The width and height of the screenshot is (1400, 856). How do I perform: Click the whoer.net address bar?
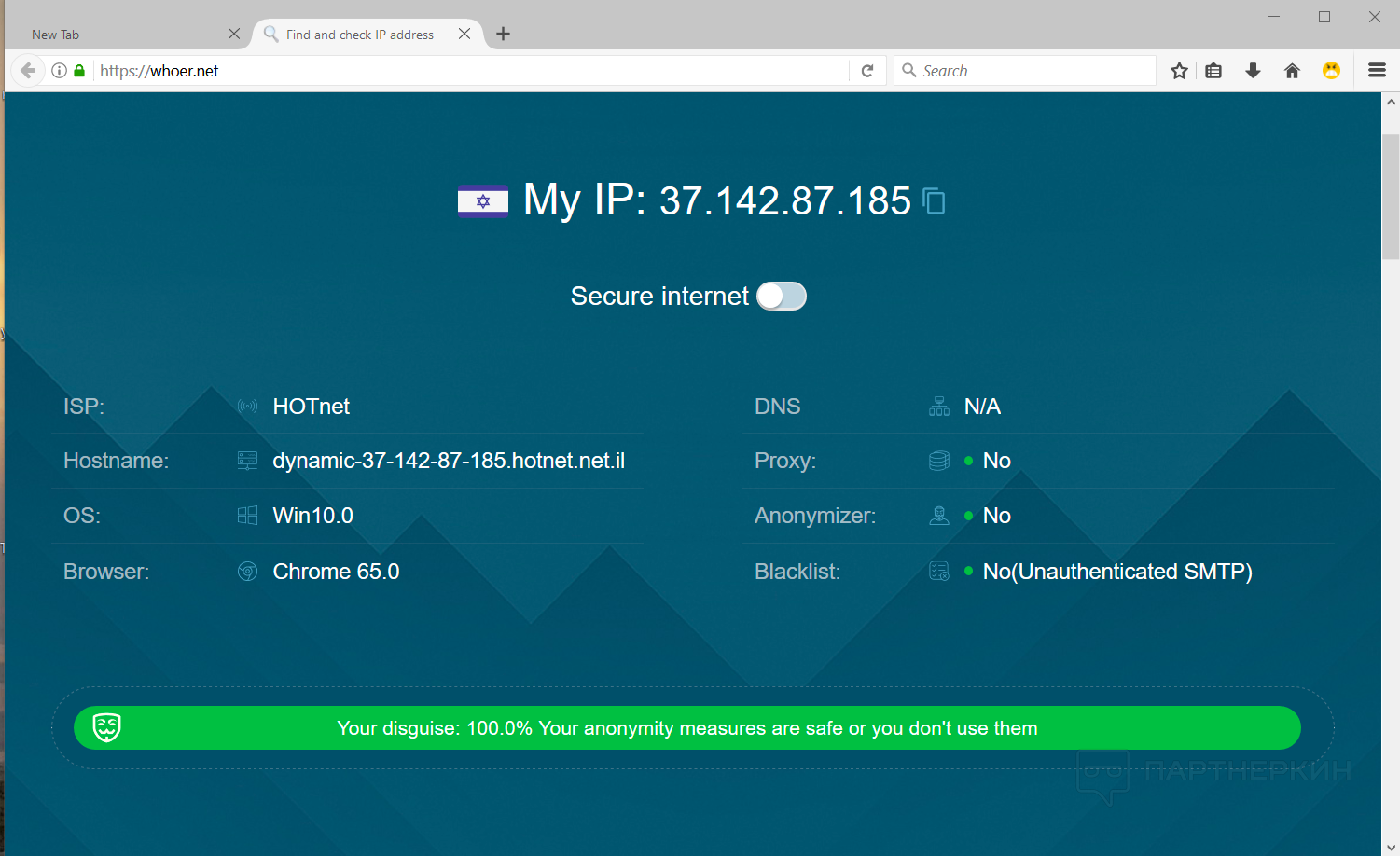[466, 71]
